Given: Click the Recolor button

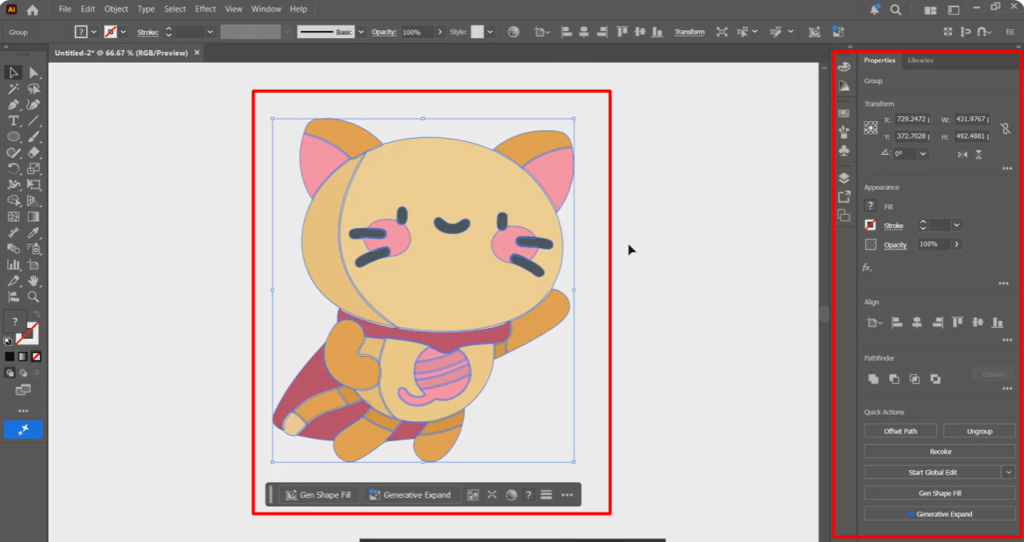Looking at the screenshot, I should (x=940, y=451).
